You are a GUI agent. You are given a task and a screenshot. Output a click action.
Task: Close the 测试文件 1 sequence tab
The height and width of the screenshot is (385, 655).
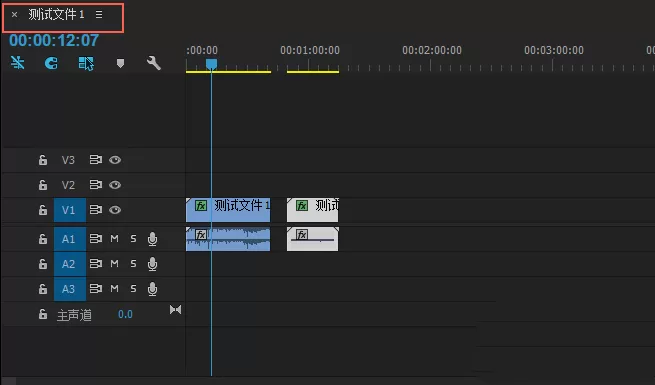[15, 15]
